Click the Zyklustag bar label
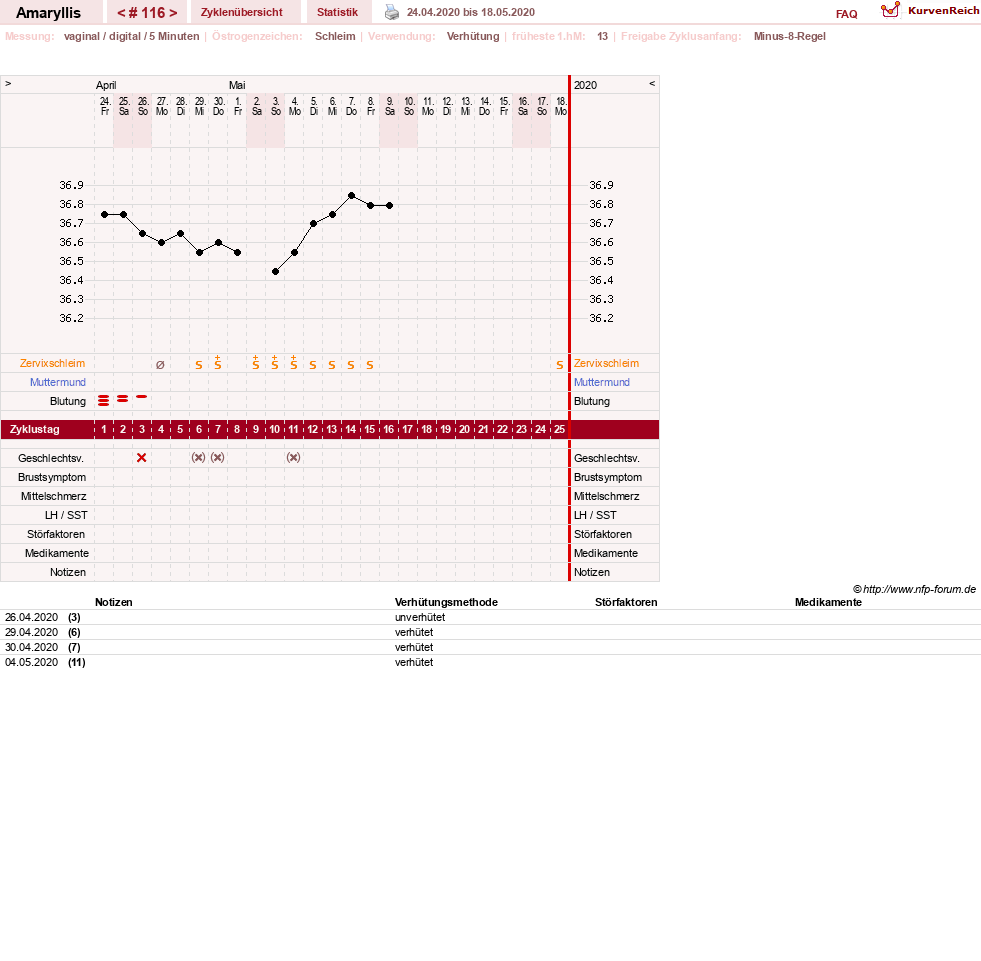Screen dimensions: 981x961 coord(34,429)
